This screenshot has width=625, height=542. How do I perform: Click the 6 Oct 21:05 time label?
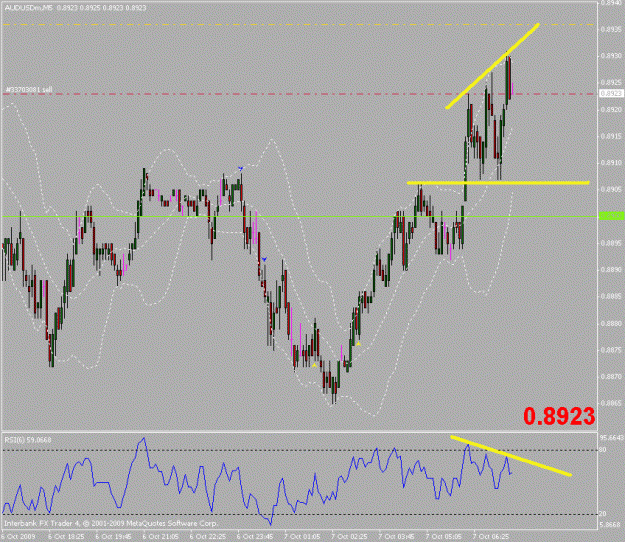pyautogui.click(x=161, y=536)
